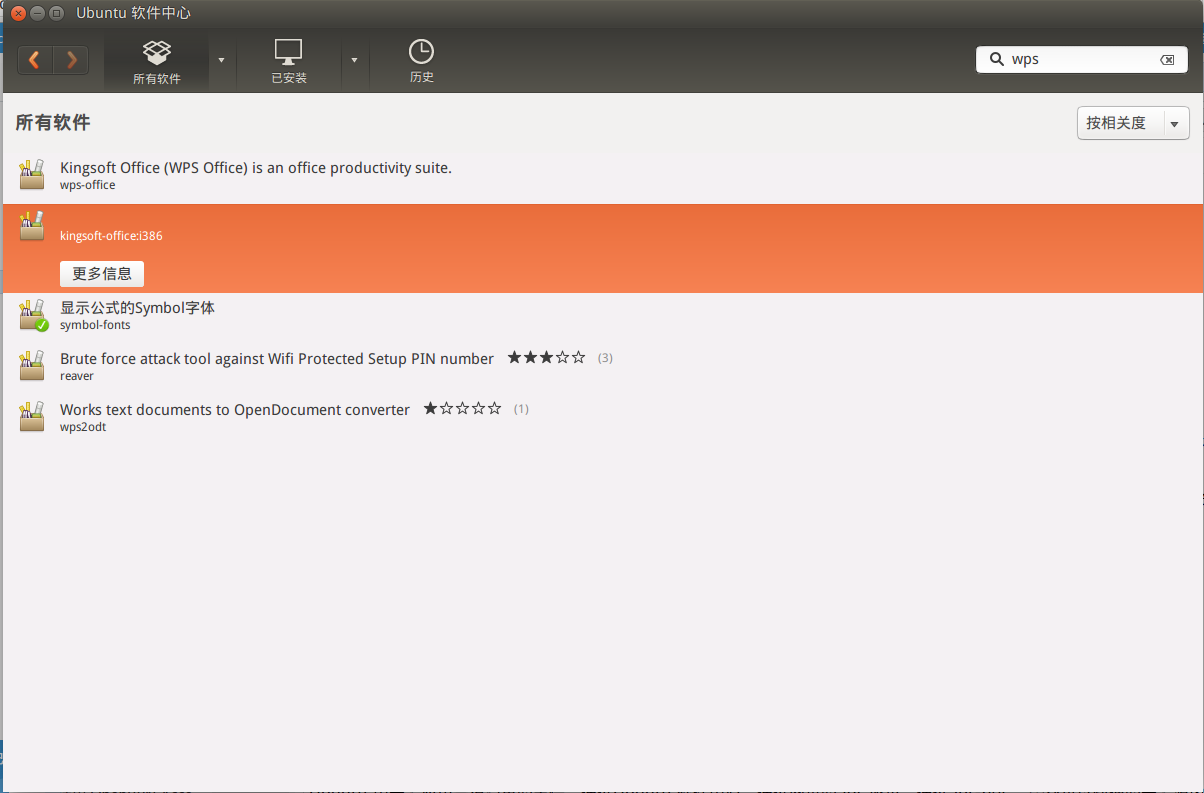Viewport: 1204px width, 793px height.
Task: Expand the dropdown arrow beside 已安装
Action: click(x=354, y=60)
